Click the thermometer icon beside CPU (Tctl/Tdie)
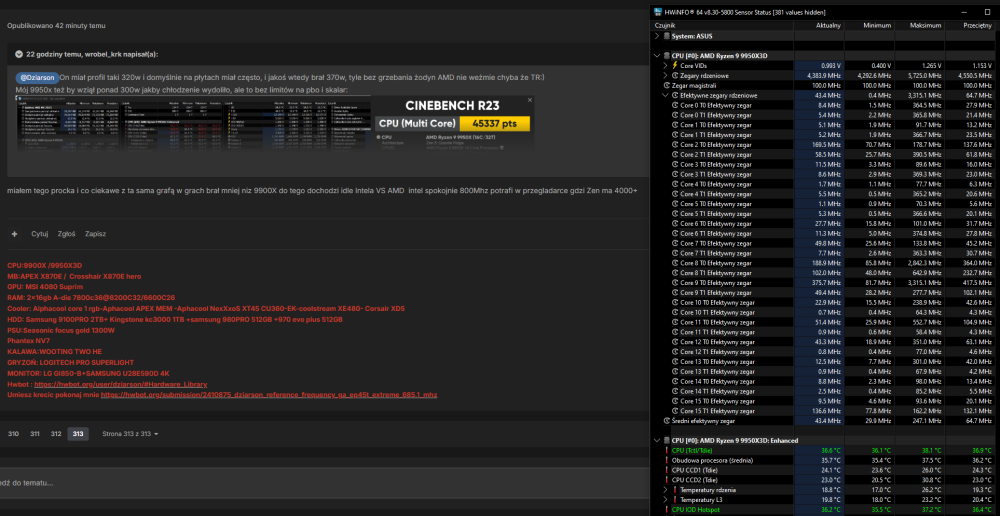Image resolution: width=1000 pixels, height=516 pixels. point(667,450)
